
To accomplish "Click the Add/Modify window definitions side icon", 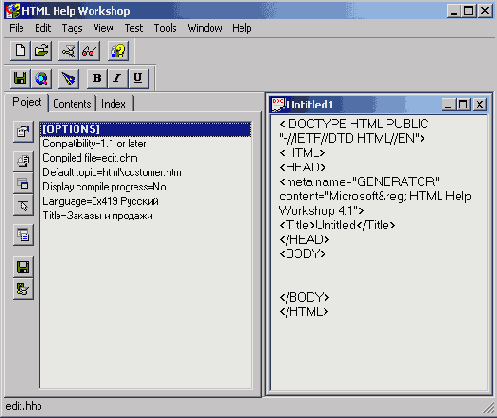I will tap(23, 183).
